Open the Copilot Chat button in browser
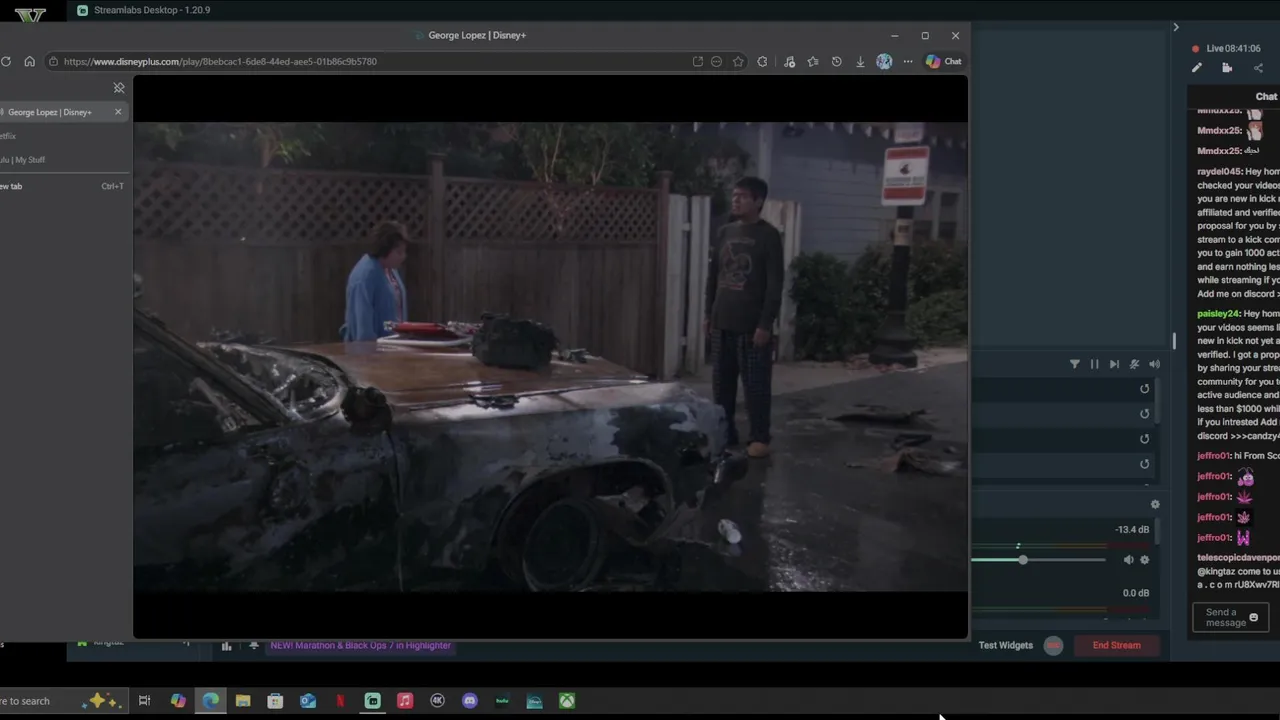This screenshot has height=720, width=1280. 943,61
